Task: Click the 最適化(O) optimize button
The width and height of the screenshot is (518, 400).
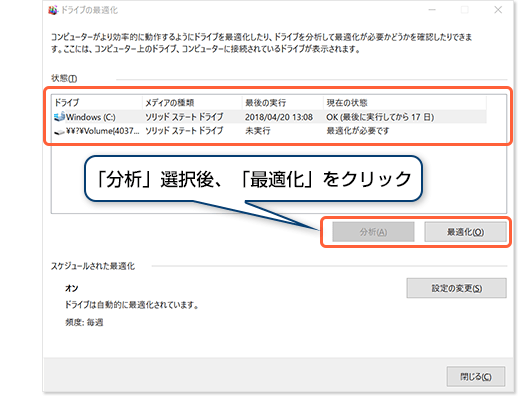Action: click(465, 232)
